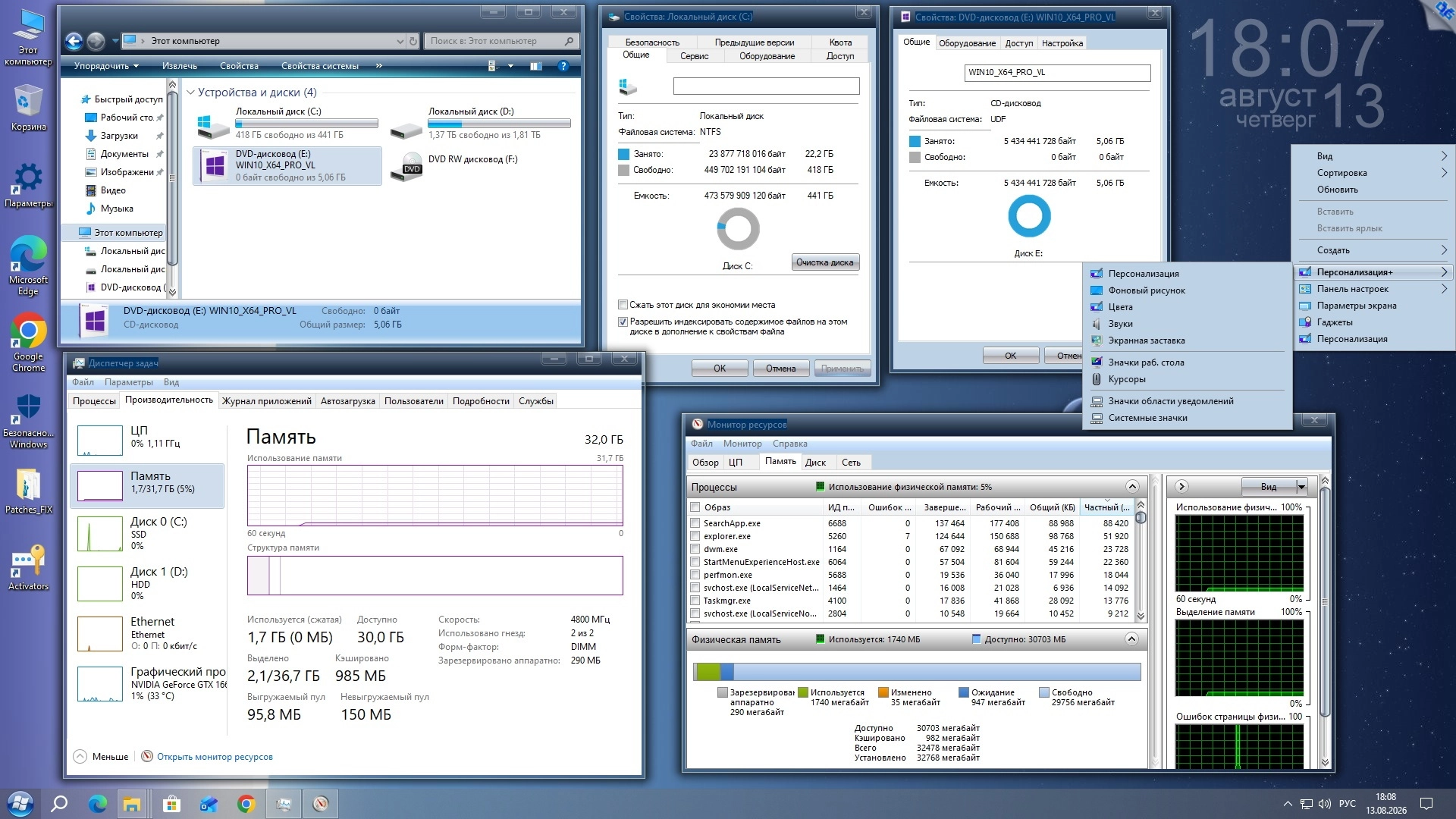
Task: Open the volume speaker tray icon
Action: click(1325, 804)
